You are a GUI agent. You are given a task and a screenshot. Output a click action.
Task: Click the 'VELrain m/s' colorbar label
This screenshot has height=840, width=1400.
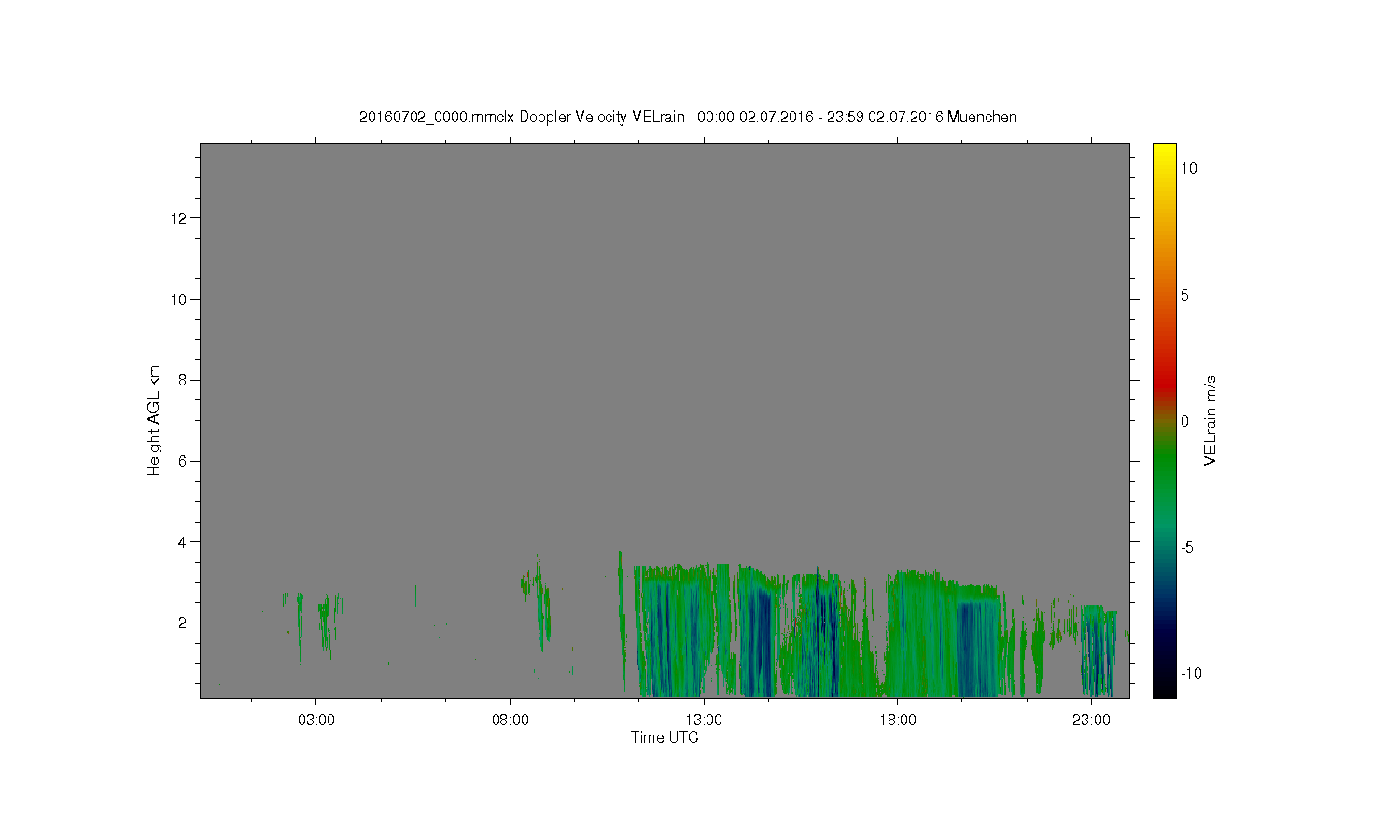[1210, 420]
